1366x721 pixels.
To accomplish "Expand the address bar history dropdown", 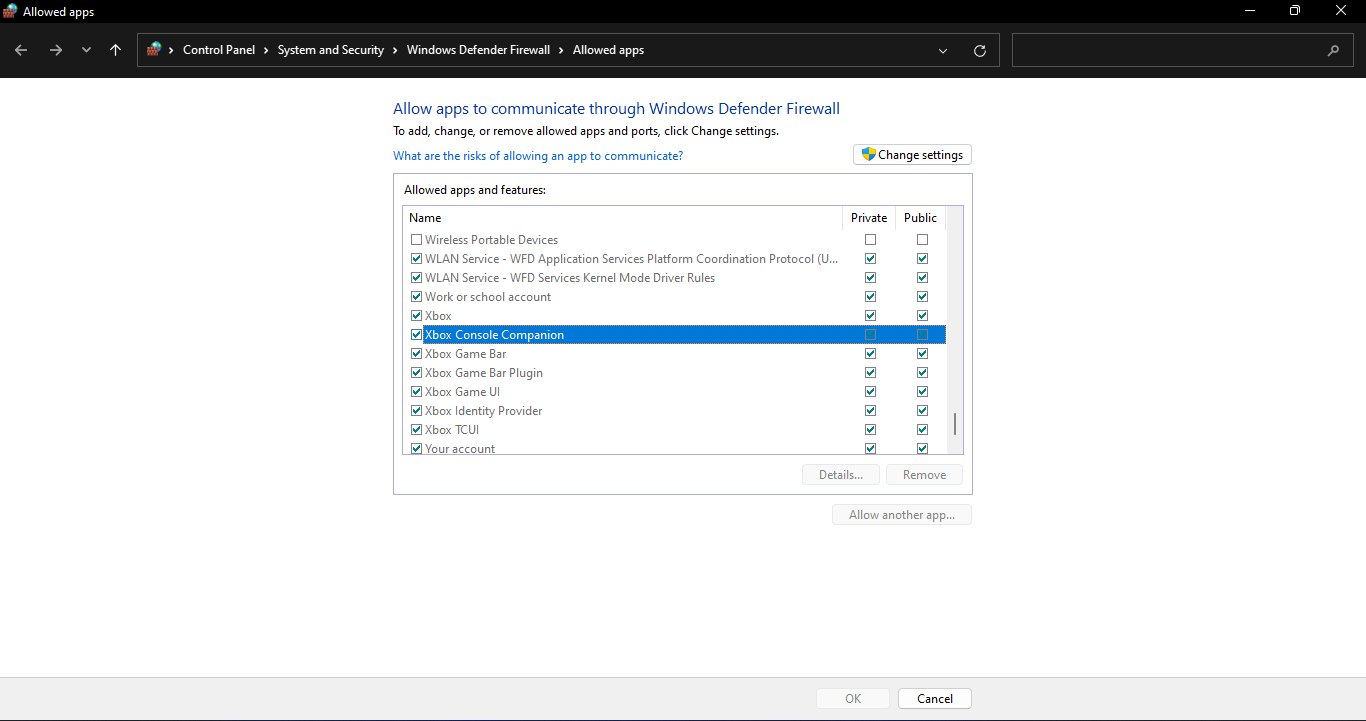I will [x=943, y=50].
